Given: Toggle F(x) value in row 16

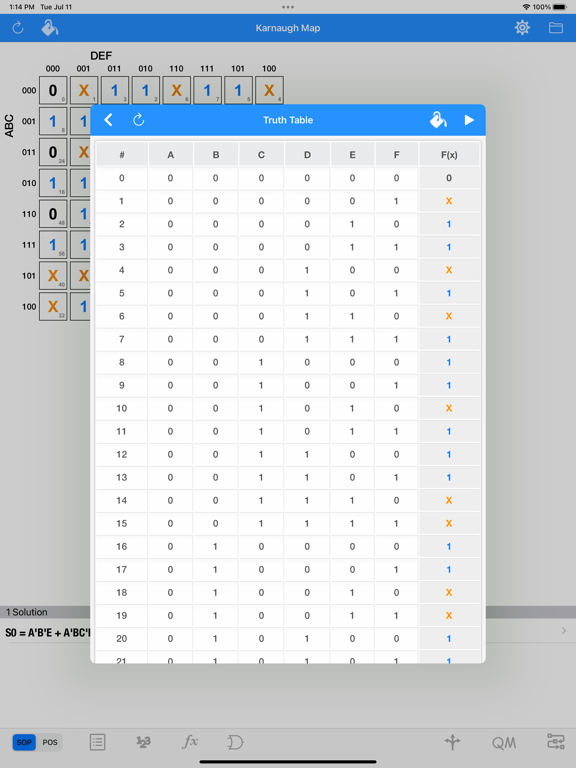Looking at the screenshot, I should [x=449, y=547].
